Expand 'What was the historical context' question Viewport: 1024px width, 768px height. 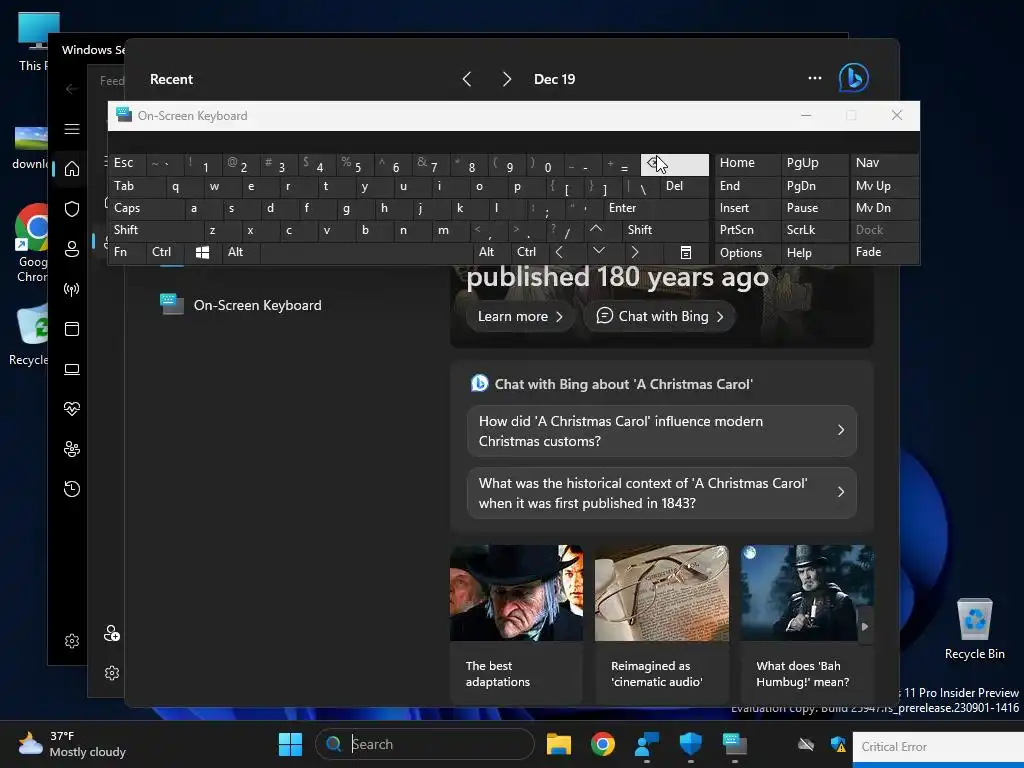(662, 493)
